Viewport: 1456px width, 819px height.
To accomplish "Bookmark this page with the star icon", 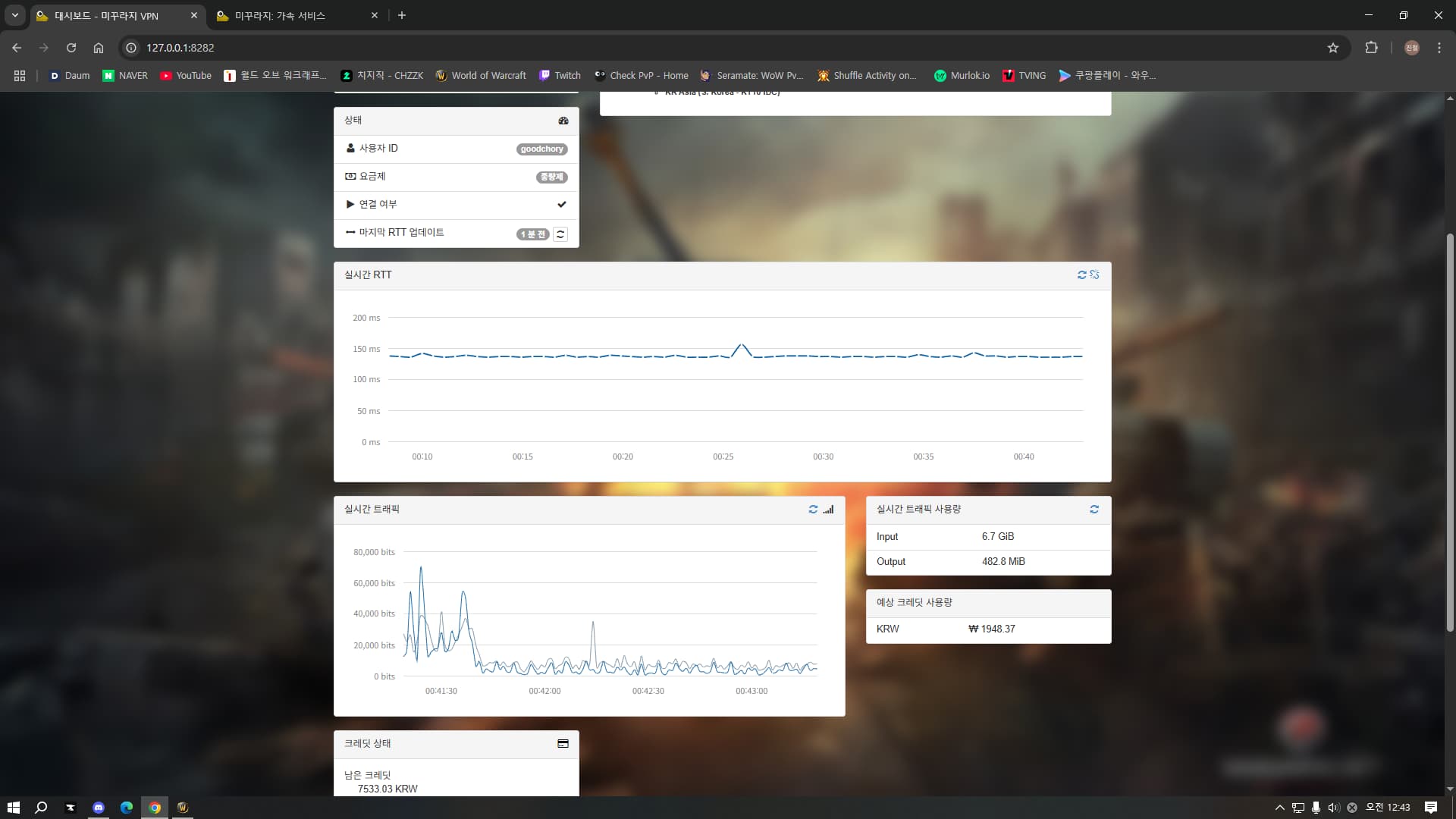I will click(x=1333, y=48).
